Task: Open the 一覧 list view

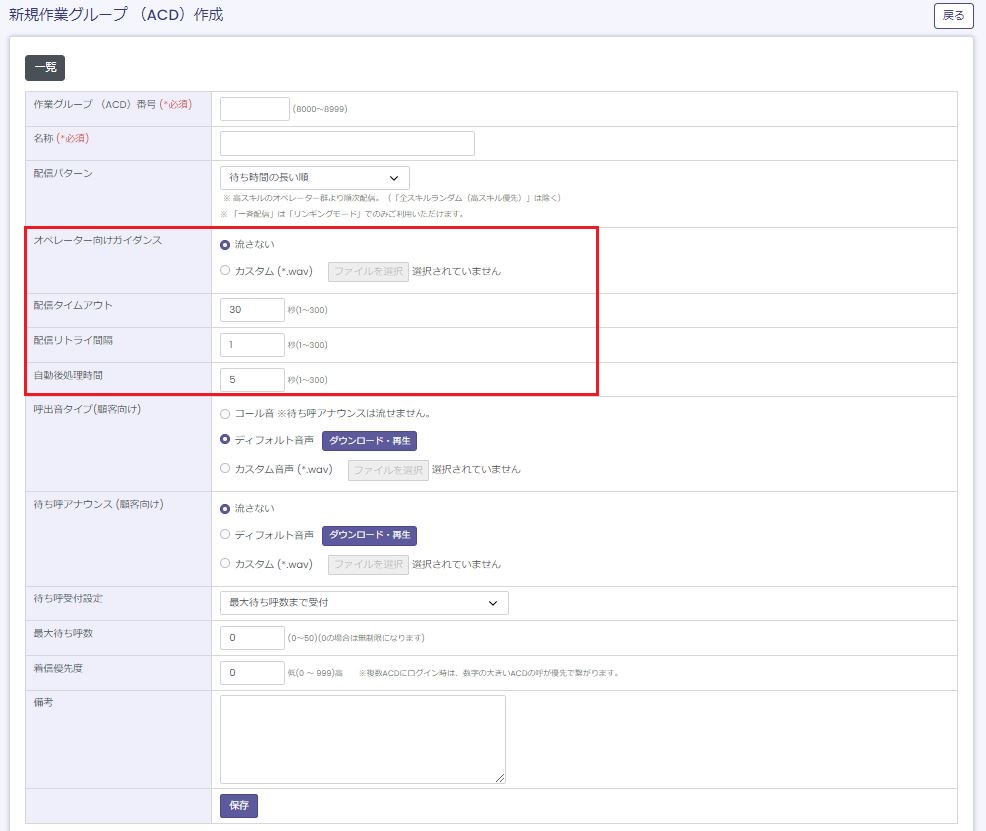Action: coord(45,68)
